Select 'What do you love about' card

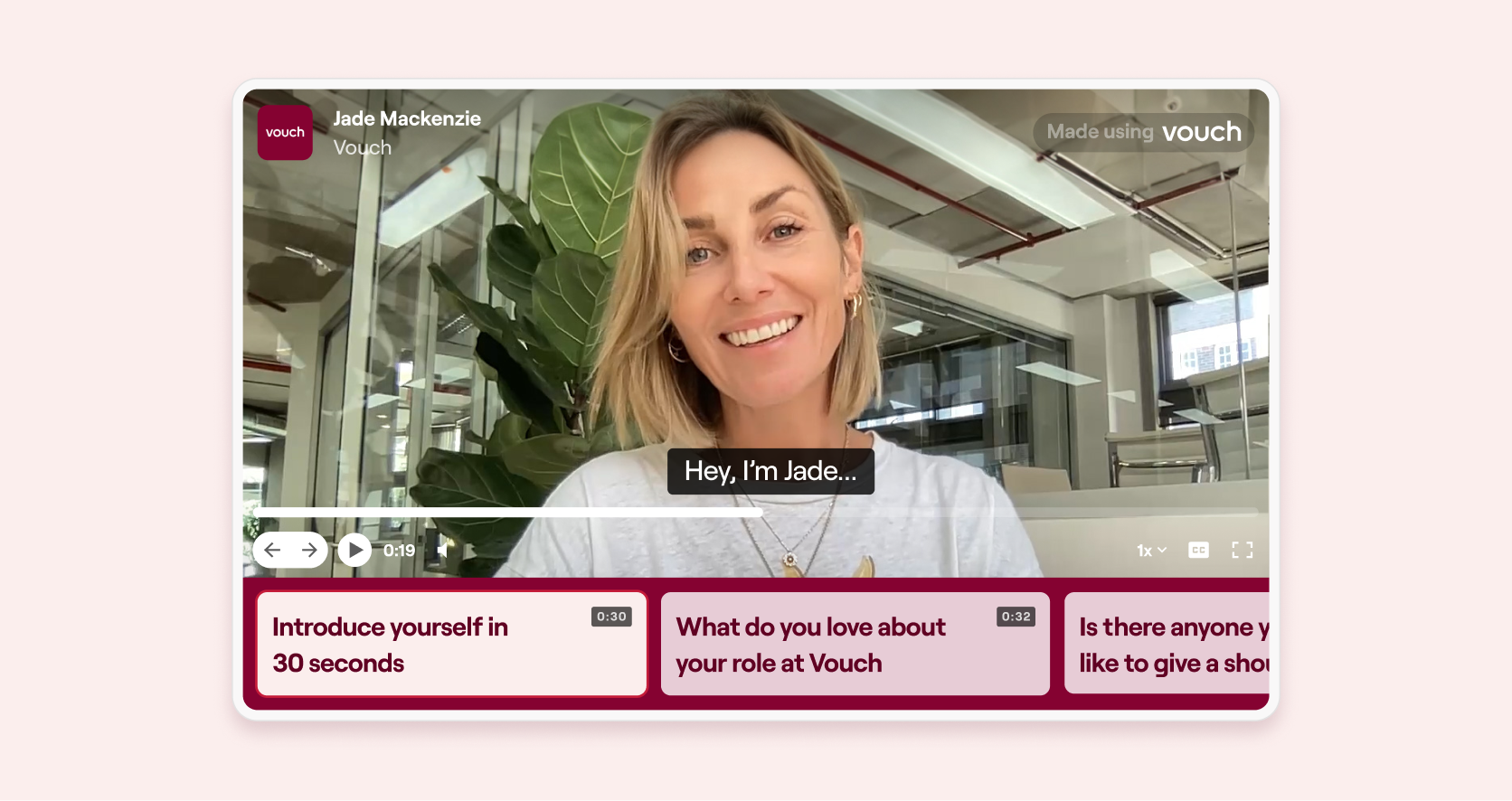click(x=855, y=644)
